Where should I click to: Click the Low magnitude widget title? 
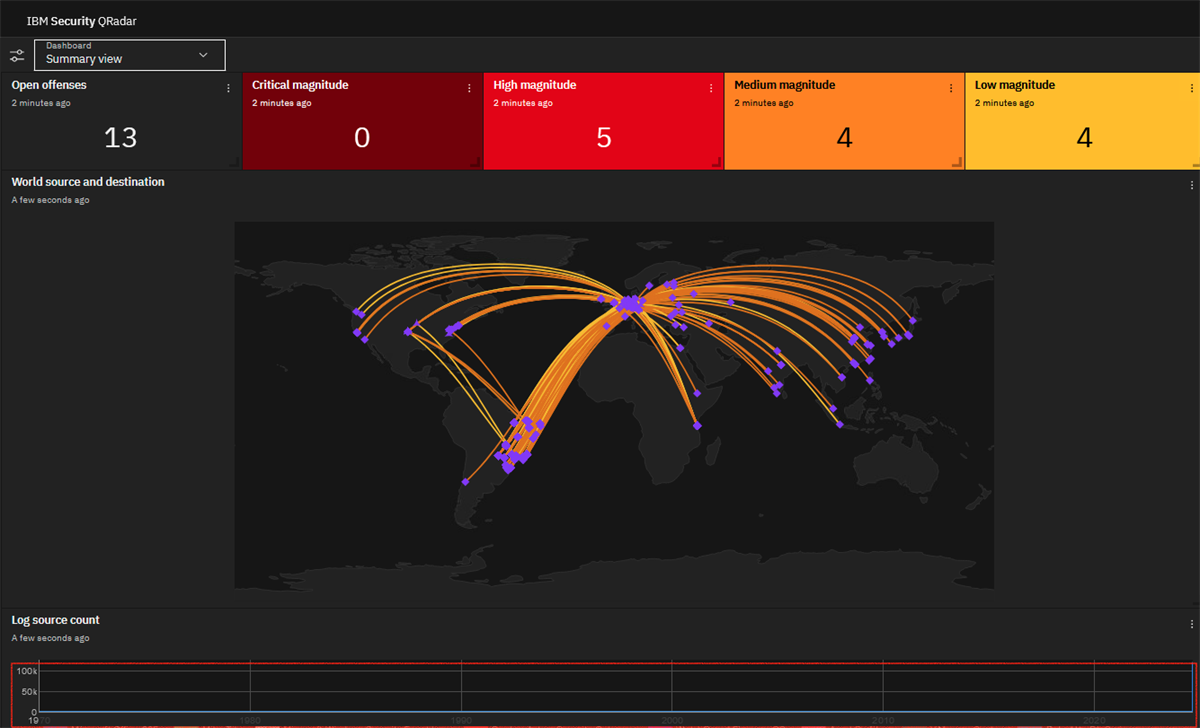pyautogui.click(x=1014, y=85)
